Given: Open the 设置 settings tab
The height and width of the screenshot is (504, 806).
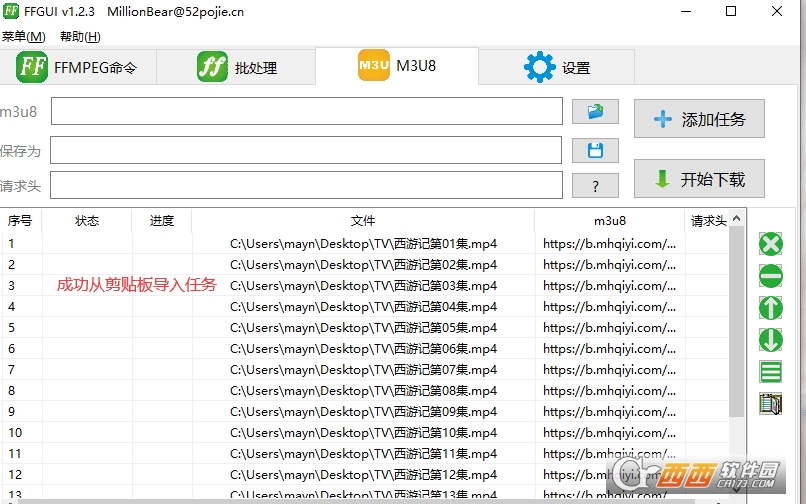Looking at the screenshot, I should [557, 67].
